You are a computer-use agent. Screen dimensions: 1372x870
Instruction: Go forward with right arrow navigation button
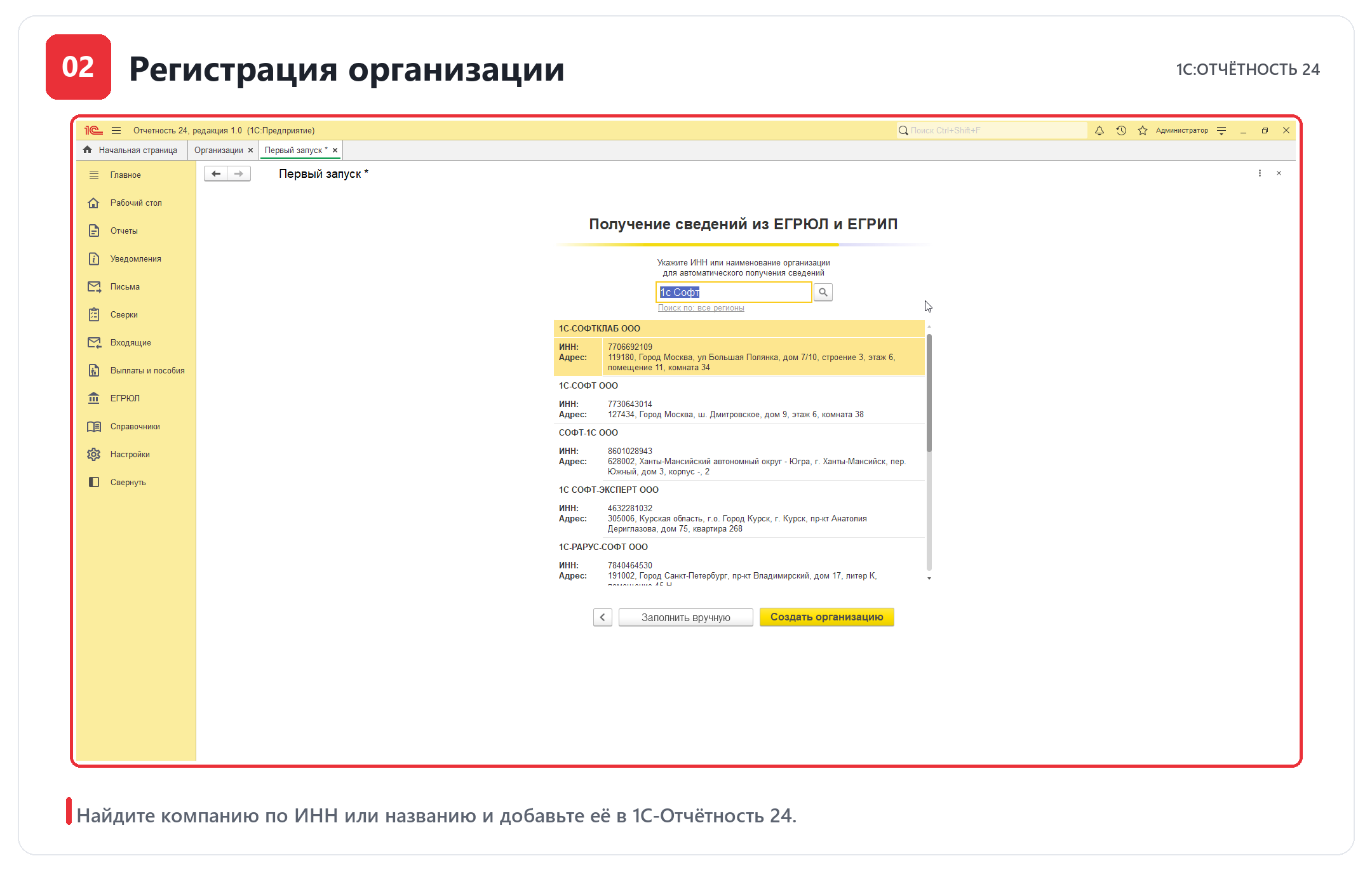tap(239, 174)
